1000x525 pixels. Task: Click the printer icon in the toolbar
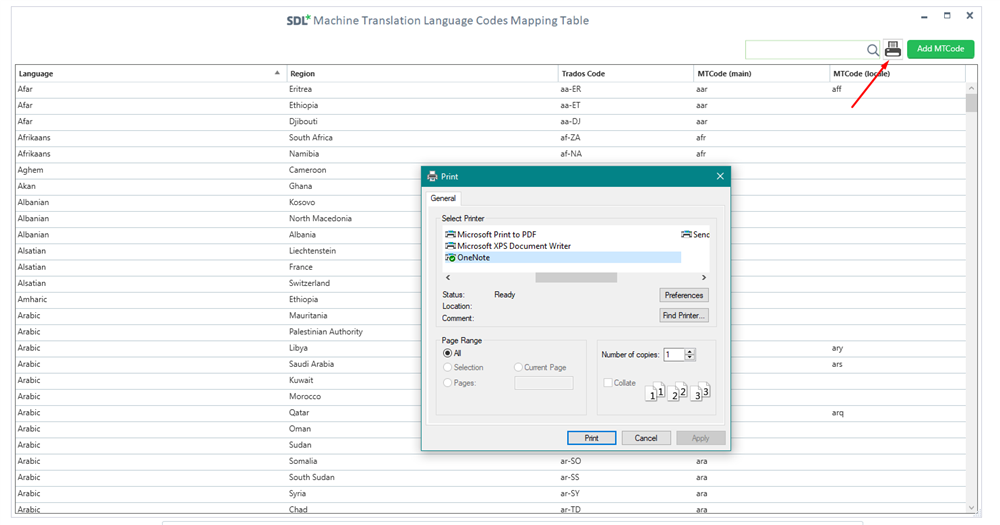tap(892, 49)
